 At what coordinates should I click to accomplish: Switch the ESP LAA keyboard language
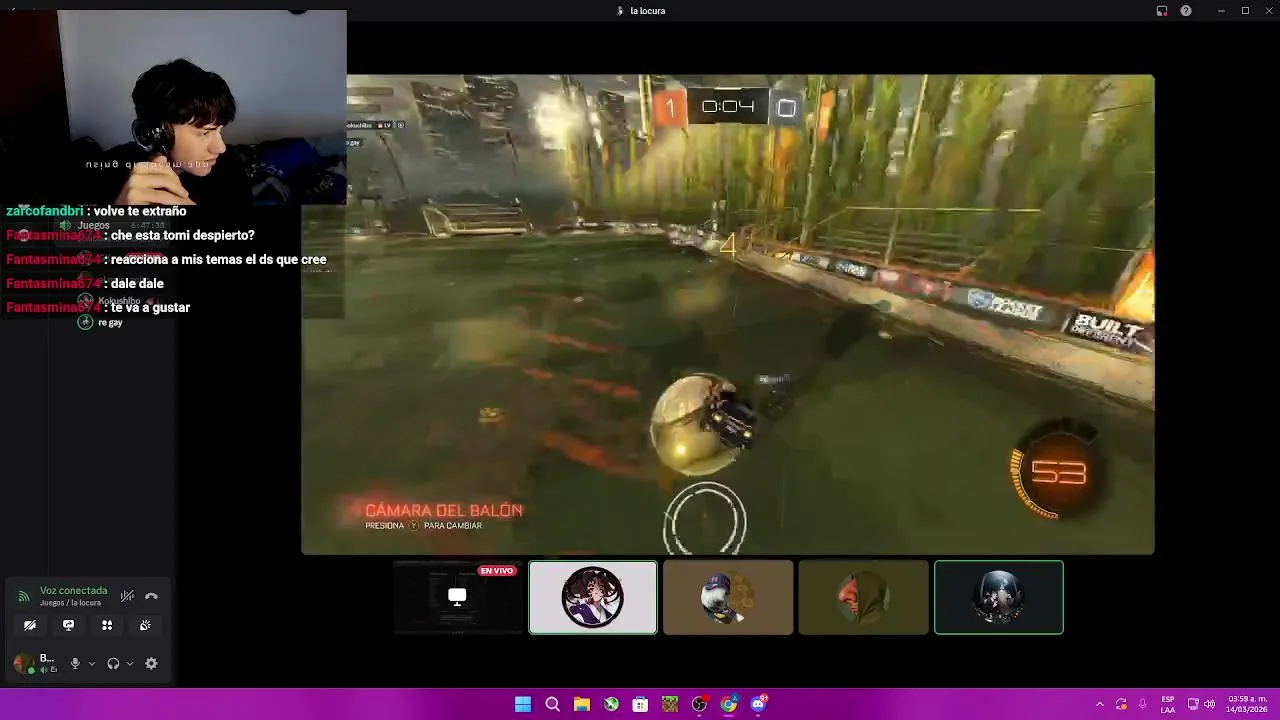[x=1168, y=704]
